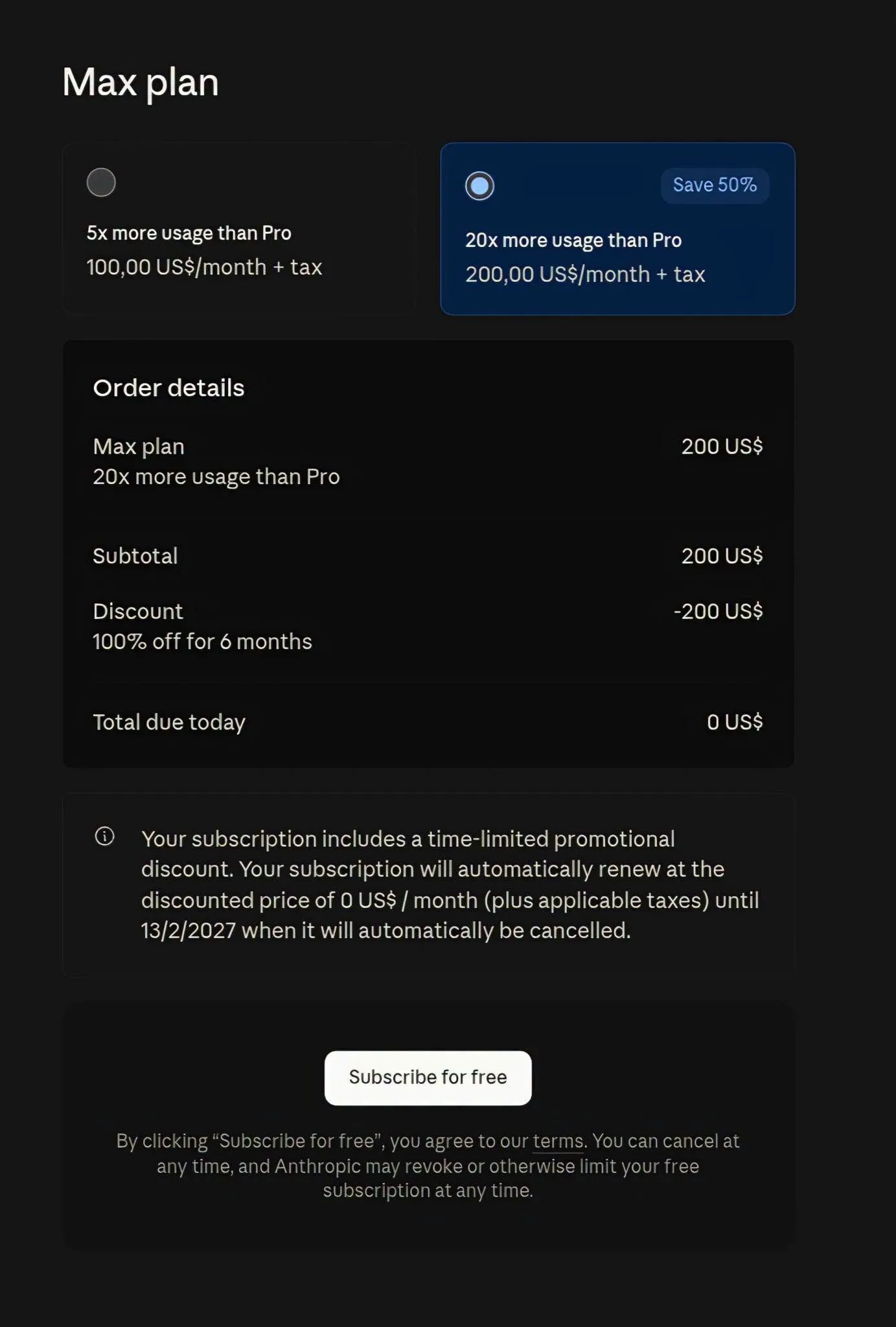
Task: Select the 5x more usage radio button
Action: pyautogui.click(x=101, y=182)
